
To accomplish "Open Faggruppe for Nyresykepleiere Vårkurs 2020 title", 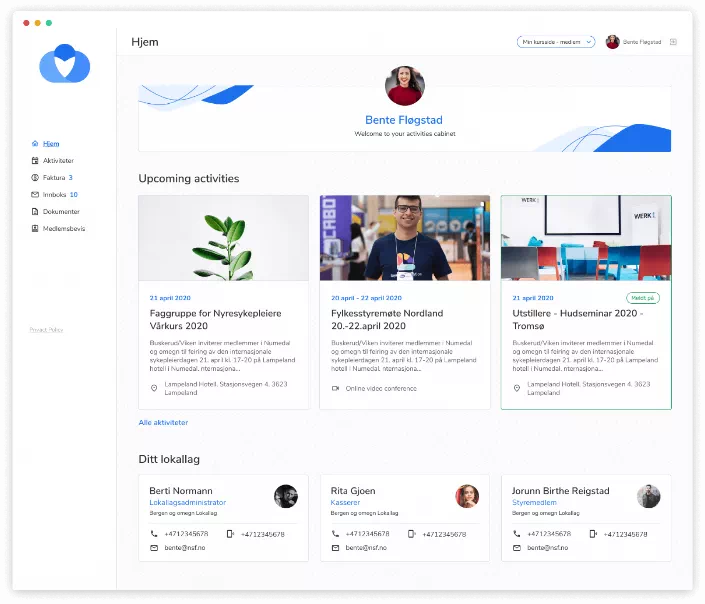I will (x=215, y=319).
